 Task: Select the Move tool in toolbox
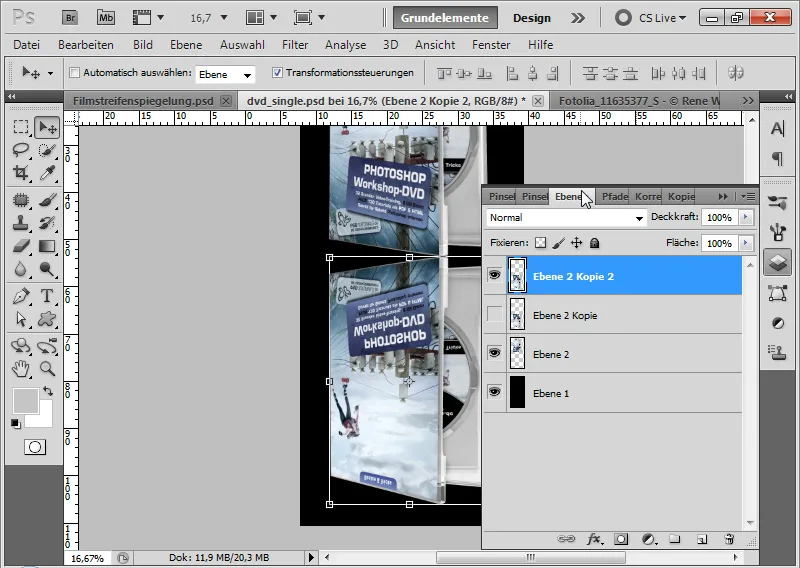tap(47, 127)
